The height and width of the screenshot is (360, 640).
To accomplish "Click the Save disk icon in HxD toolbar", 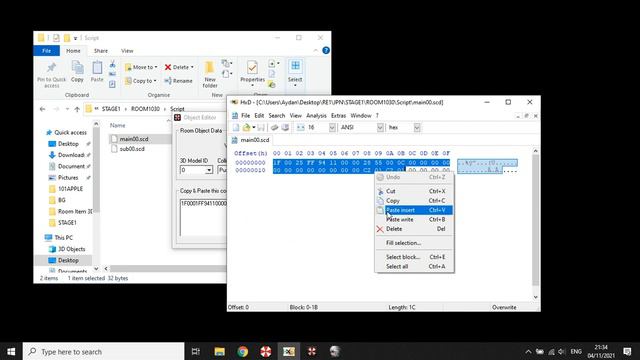I will click(x=261, y=128).
